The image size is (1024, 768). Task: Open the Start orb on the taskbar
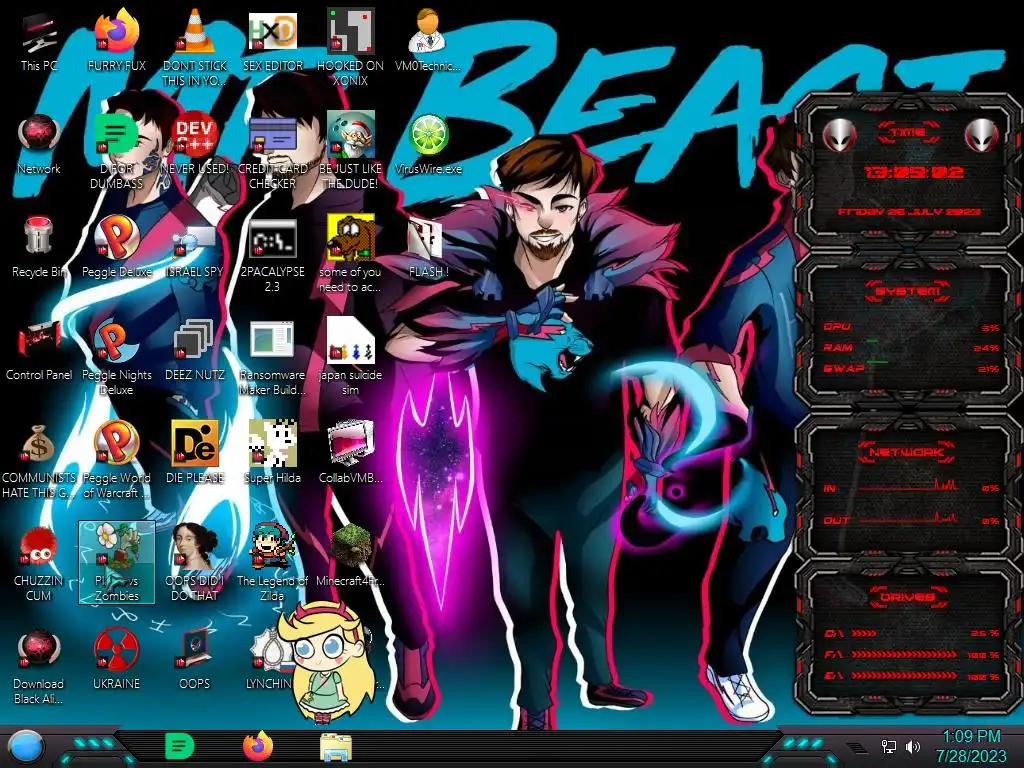26,748
